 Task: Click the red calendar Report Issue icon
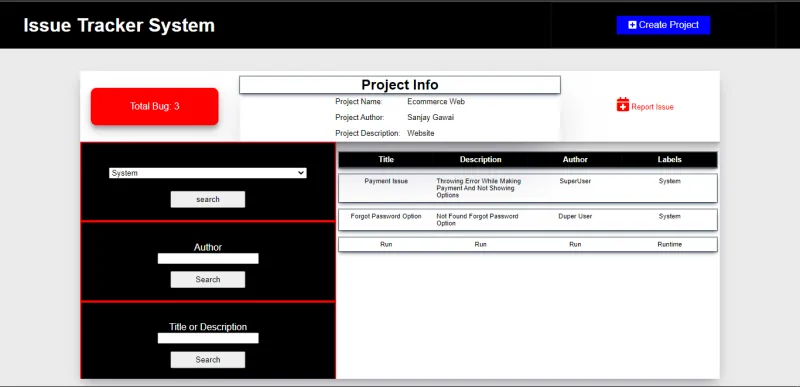(x=622, y=105)
